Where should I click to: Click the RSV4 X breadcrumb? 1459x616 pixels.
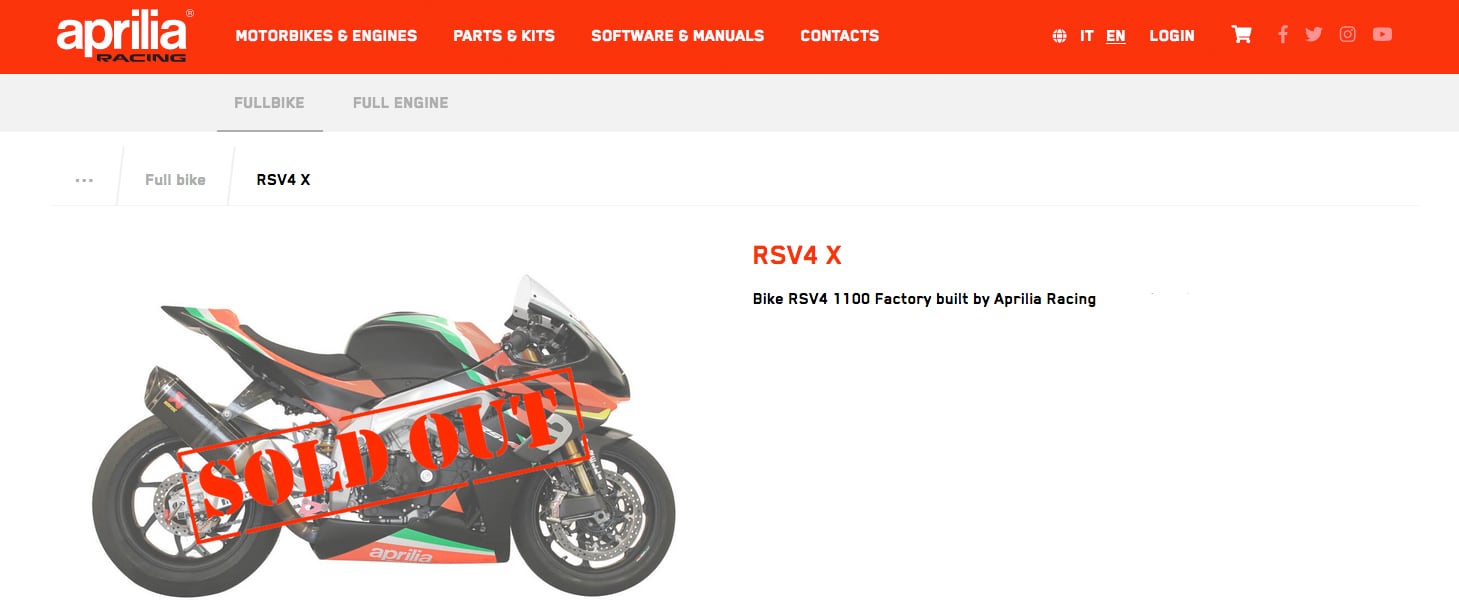coord(284,180)
